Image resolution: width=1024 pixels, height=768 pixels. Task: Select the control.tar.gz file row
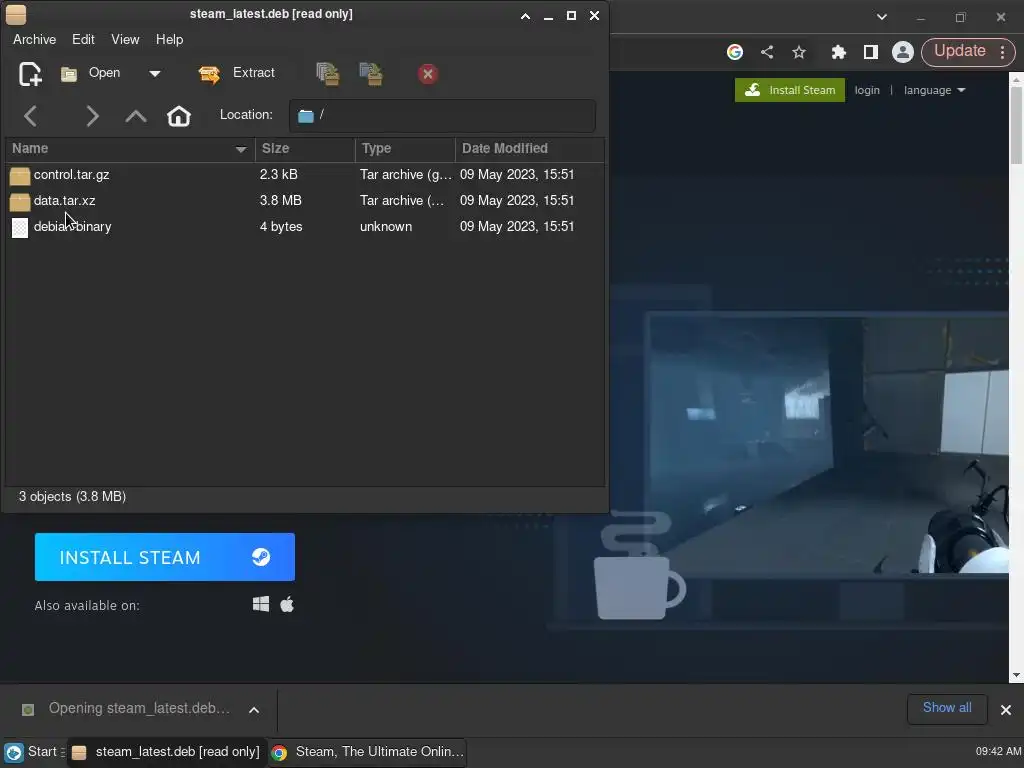[x=305, y=175]
